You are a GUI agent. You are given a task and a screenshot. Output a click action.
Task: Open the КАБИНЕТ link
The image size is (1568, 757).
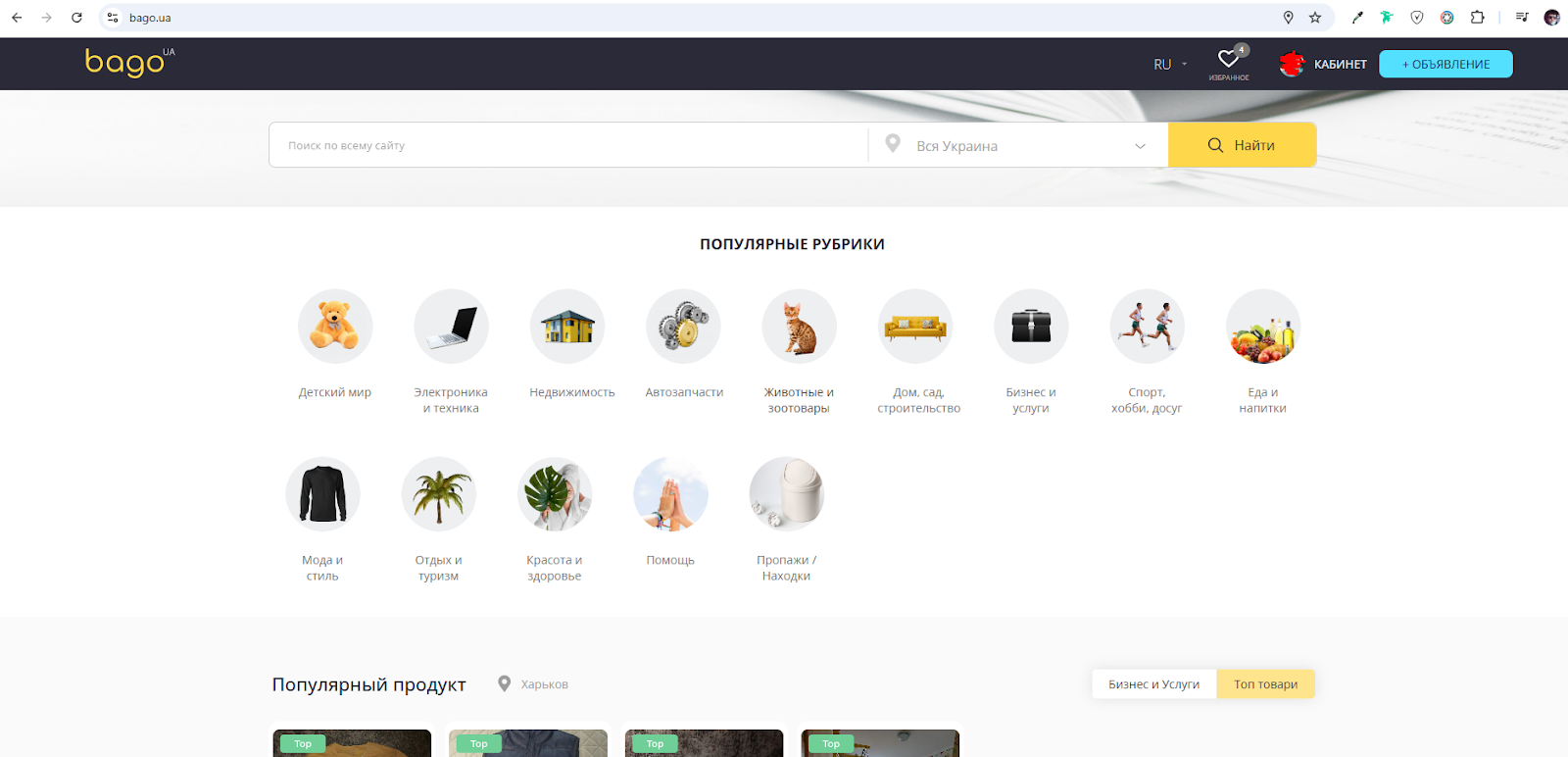point(1341,65)
